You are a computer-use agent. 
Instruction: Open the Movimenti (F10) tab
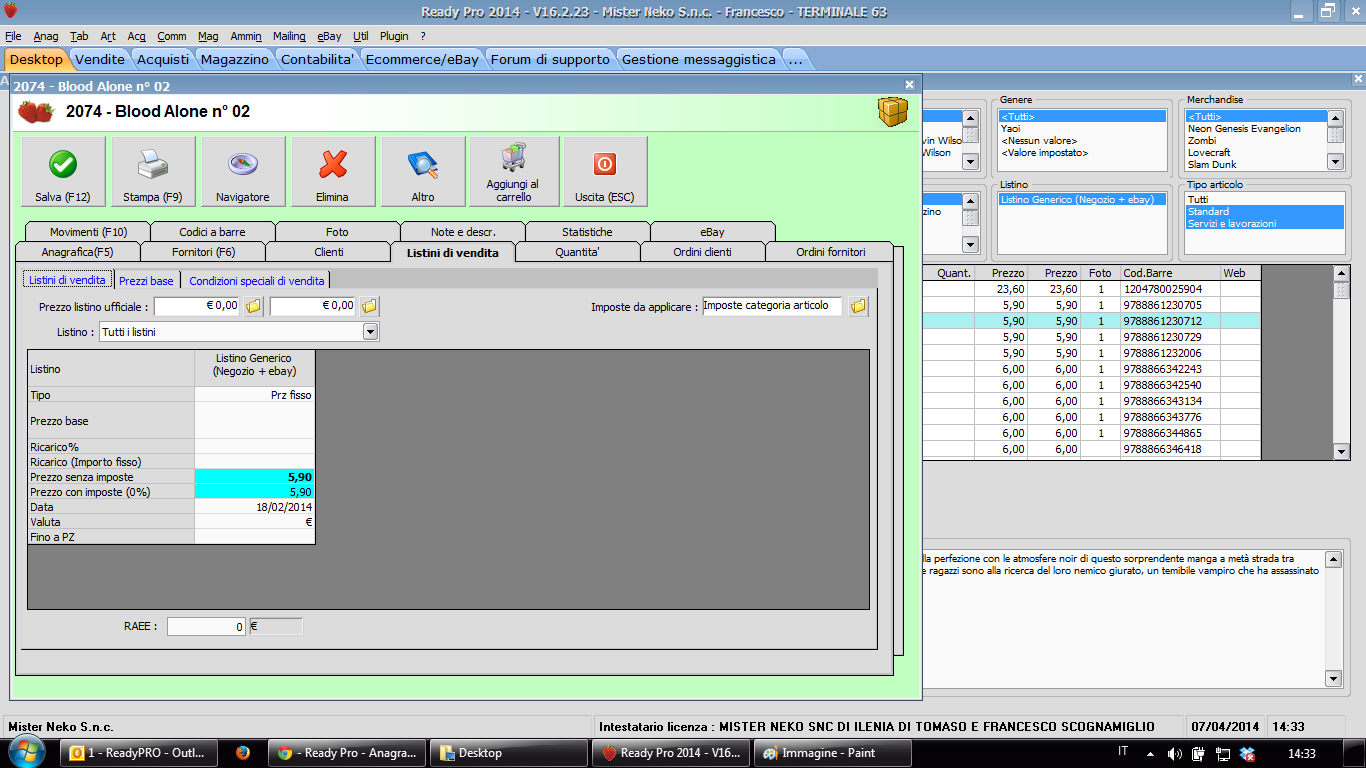tap(88, 232)
